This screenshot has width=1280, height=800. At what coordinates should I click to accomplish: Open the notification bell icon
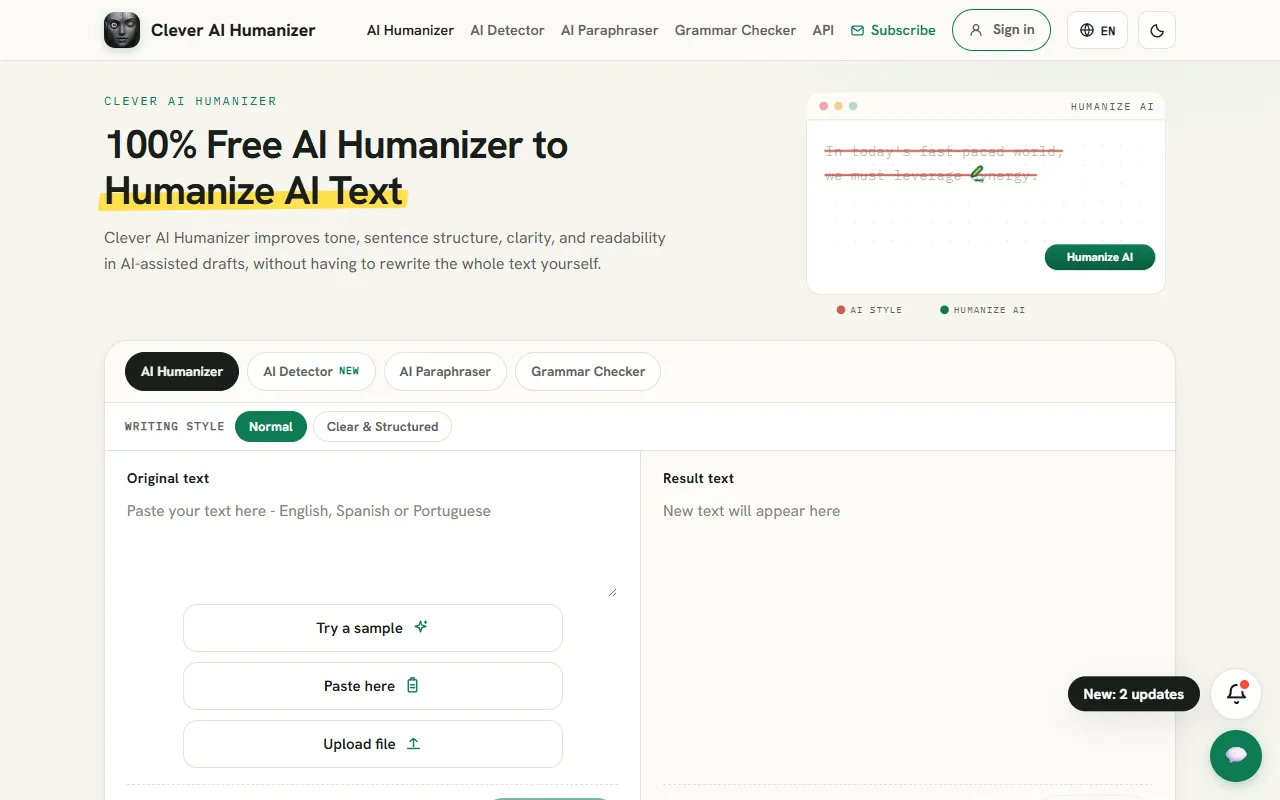[1236, 694]
